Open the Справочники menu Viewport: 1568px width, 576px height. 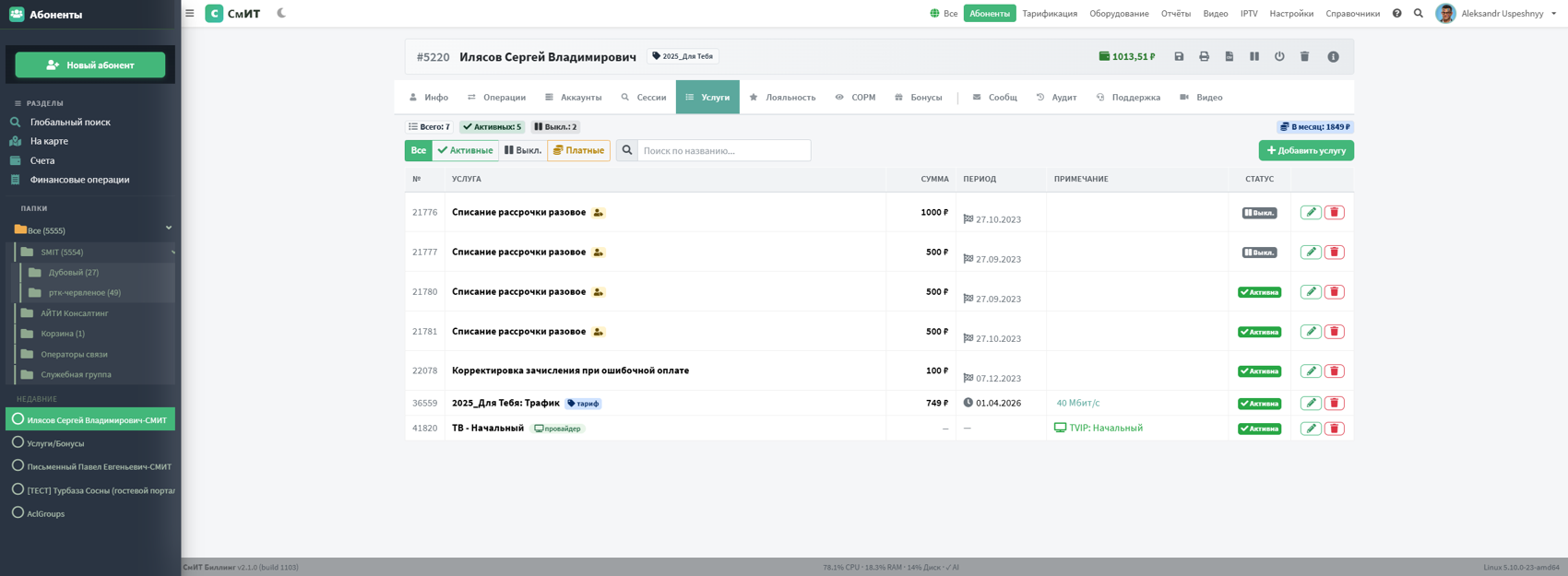[x=1352, y=14]
